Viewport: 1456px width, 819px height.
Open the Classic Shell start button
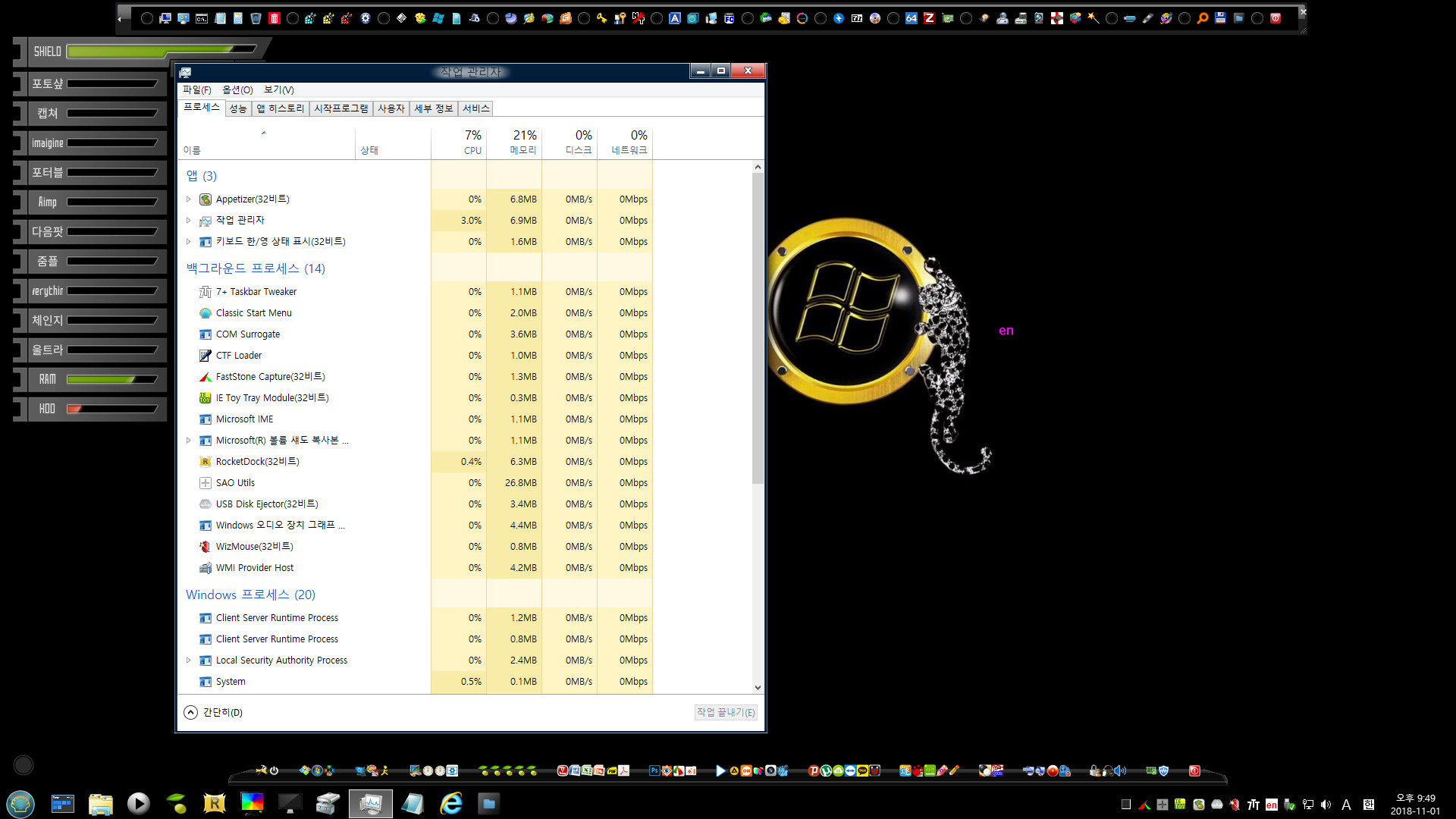pos(20,803)
